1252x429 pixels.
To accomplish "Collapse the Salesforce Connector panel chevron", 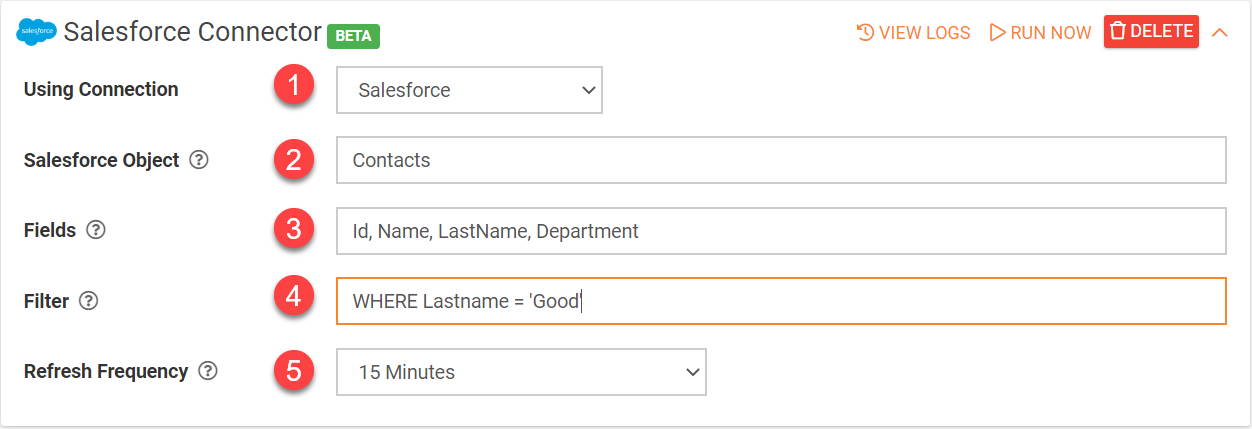I will pos(1219,32).
